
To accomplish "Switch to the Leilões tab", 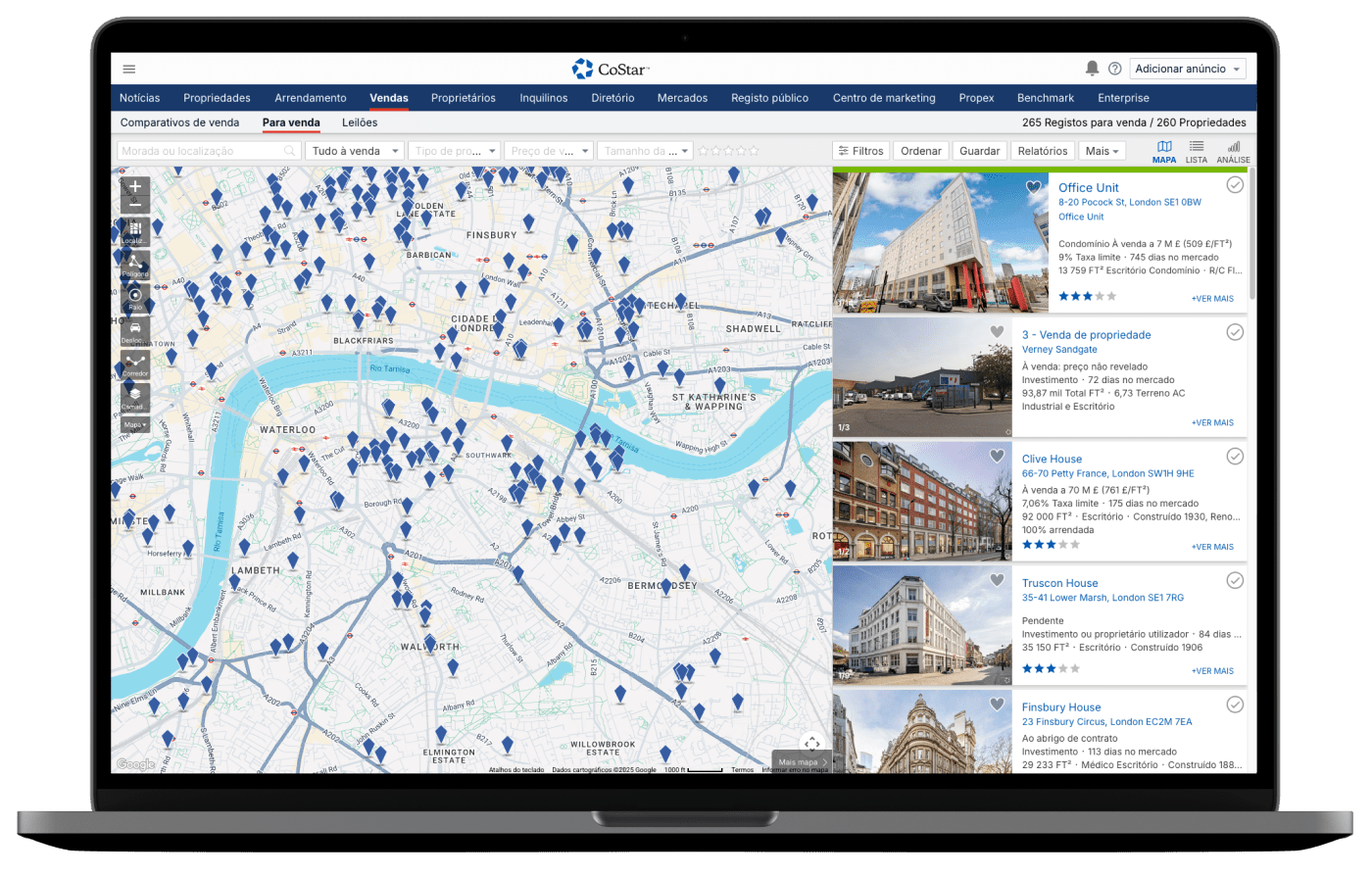I will coord(360,122).
